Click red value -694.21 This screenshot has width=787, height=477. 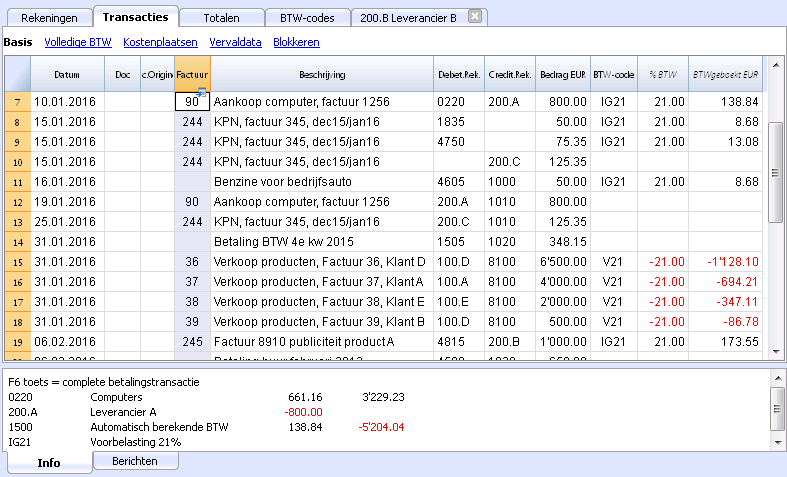[737, 282]
